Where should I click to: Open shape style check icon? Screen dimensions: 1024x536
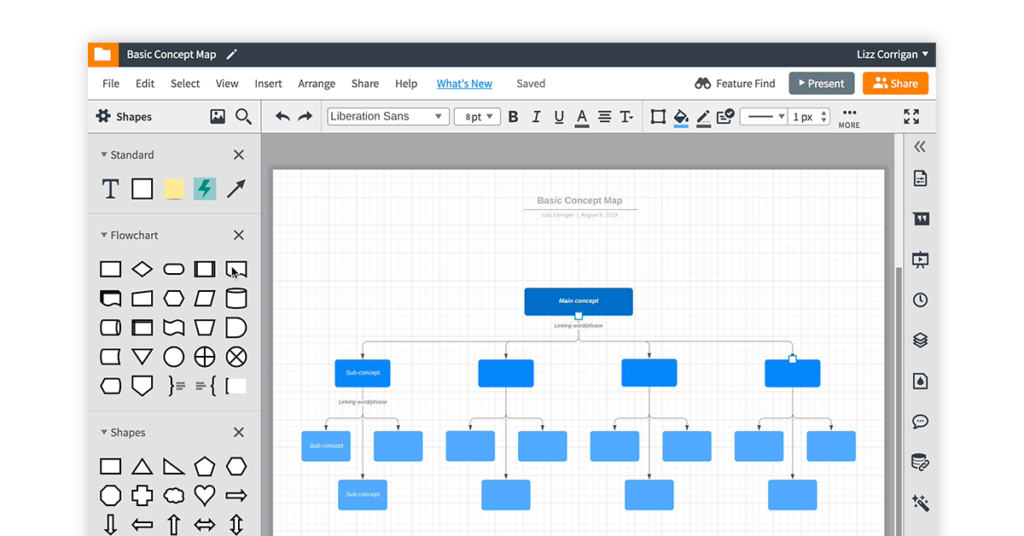(726, 117)
